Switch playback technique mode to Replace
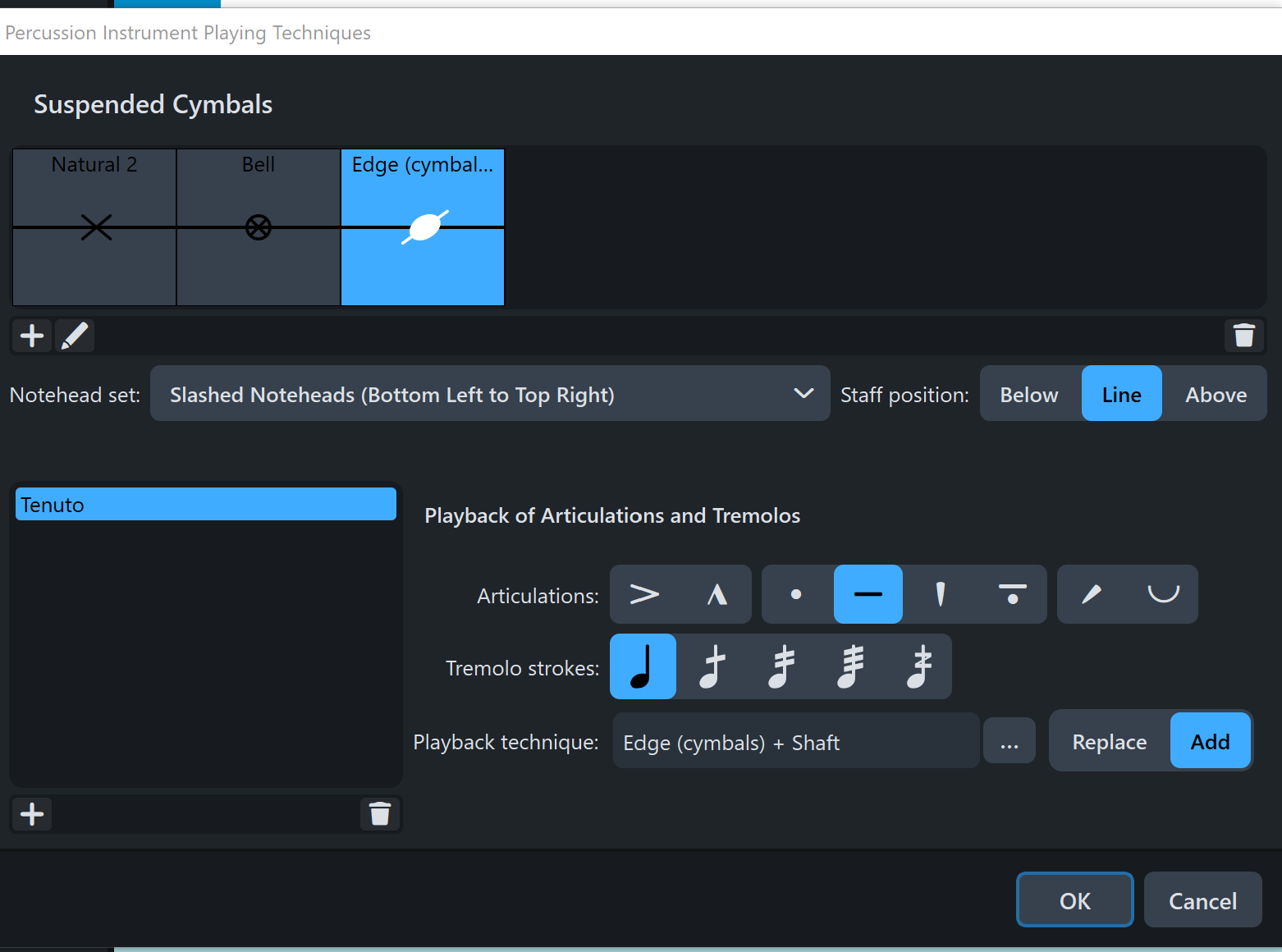The image size is (1282, 952). 1110,741
